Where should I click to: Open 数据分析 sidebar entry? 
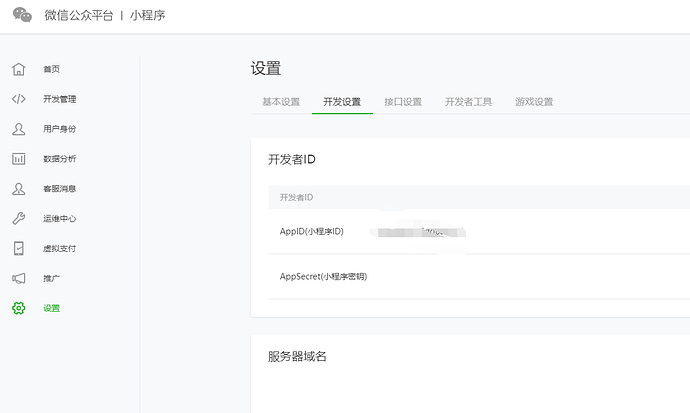click(60, 159)
